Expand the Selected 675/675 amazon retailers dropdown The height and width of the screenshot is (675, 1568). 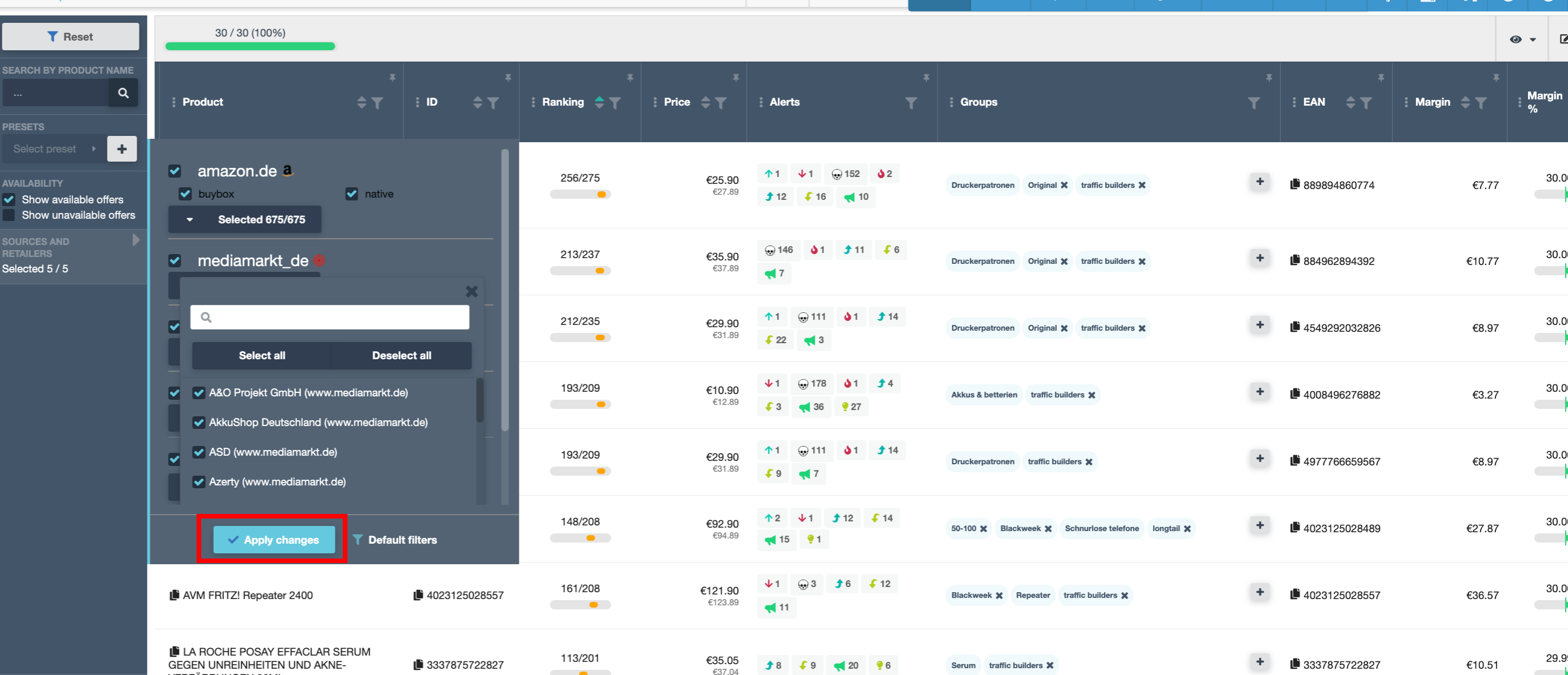coord(245,219)
